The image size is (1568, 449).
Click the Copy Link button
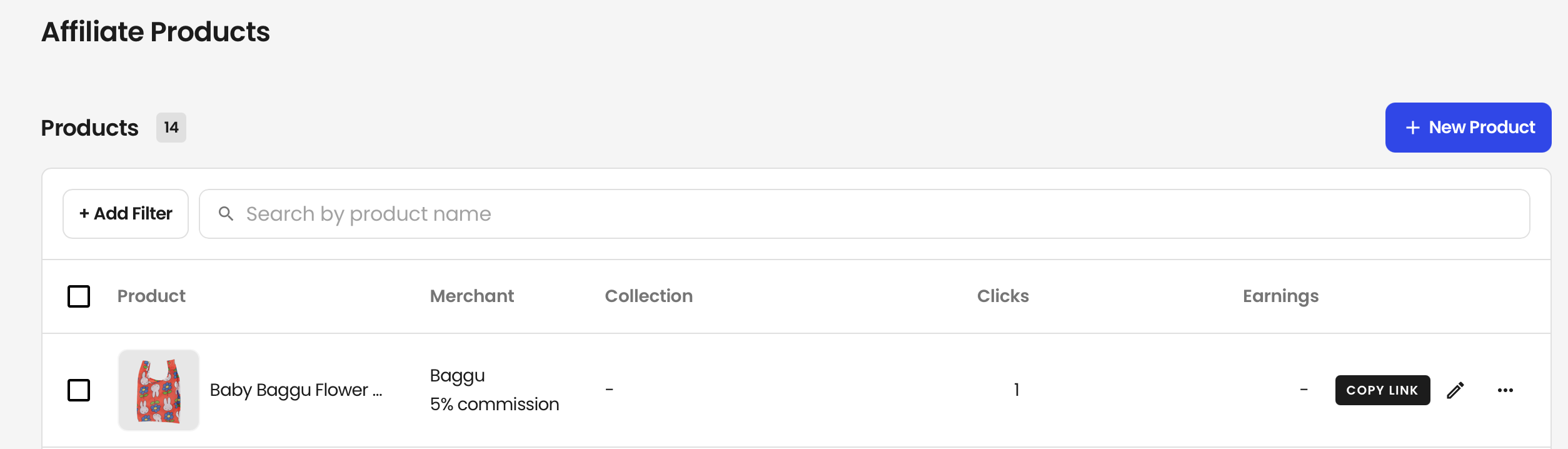click(1382, 390)
